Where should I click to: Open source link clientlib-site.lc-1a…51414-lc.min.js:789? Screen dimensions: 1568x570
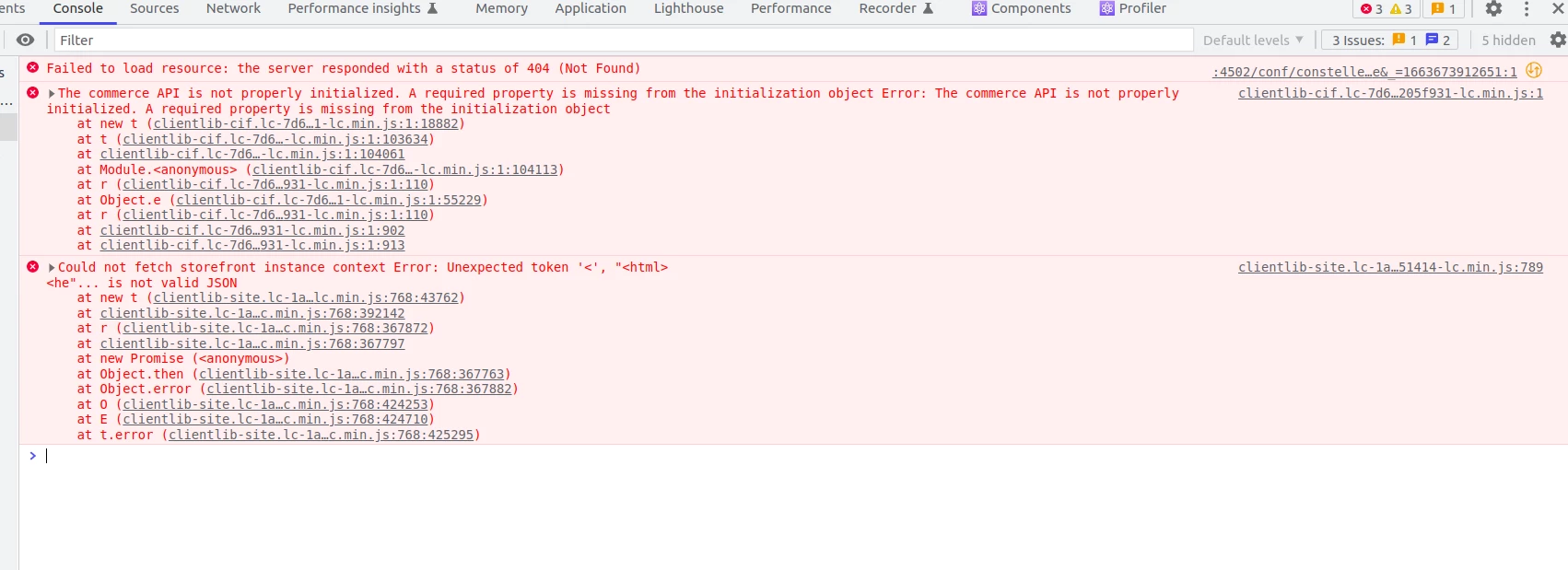point(1390,267)
